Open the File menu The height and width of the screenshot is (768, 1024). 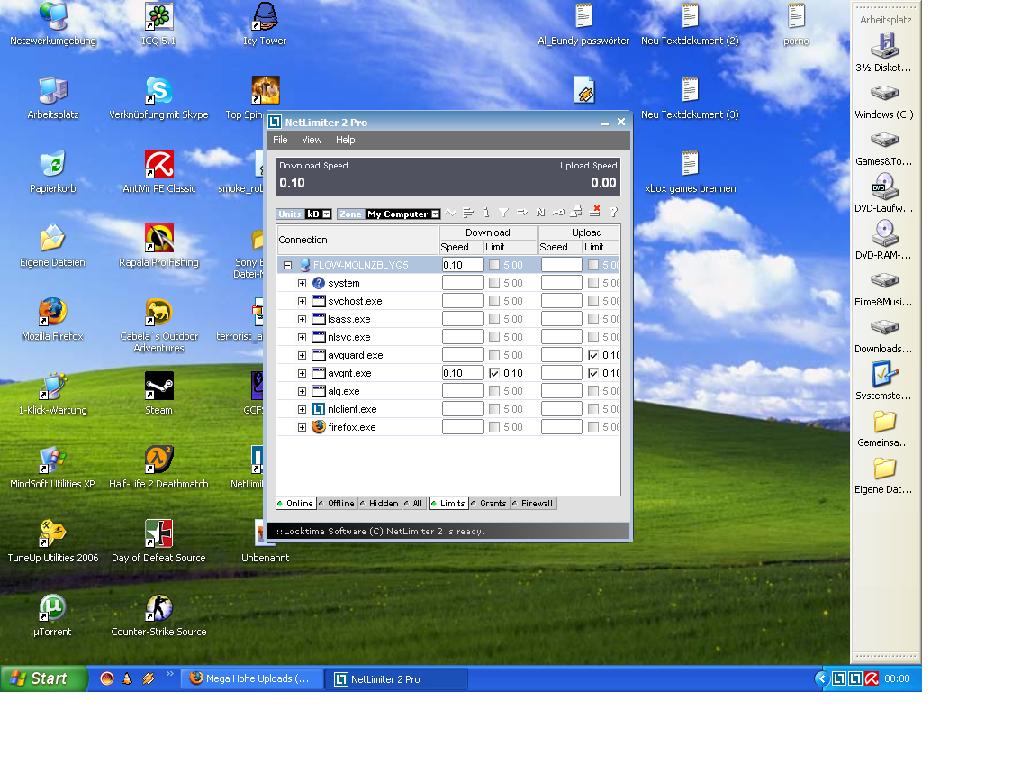(280, 140)
